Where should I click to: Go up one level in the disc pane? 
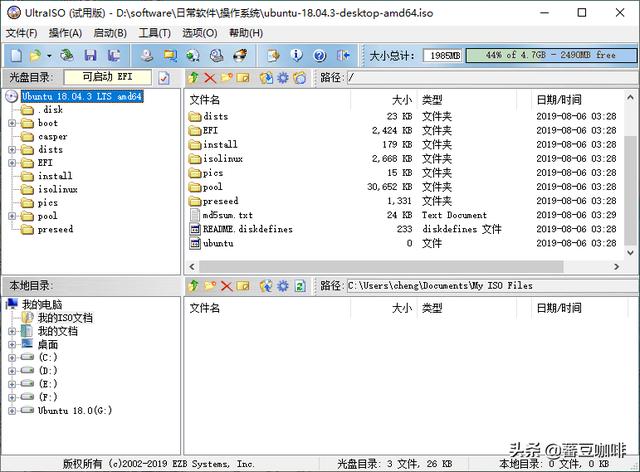click(x=193, y=78)
